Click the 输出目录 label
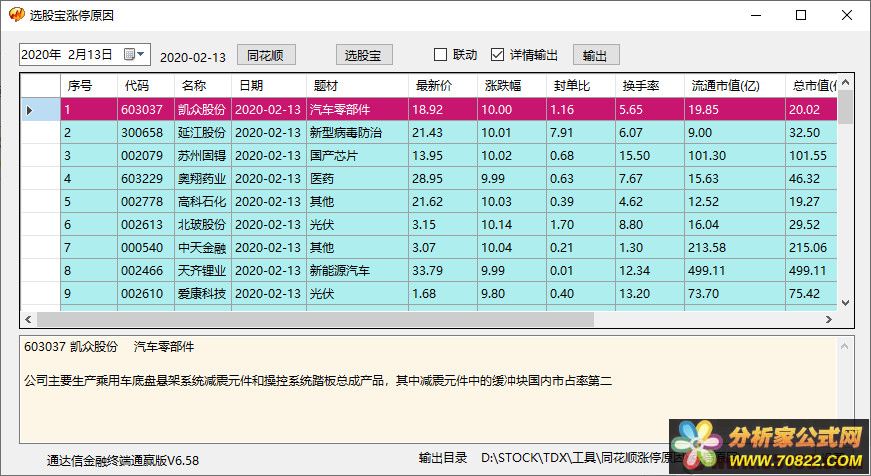 [443, 458]
